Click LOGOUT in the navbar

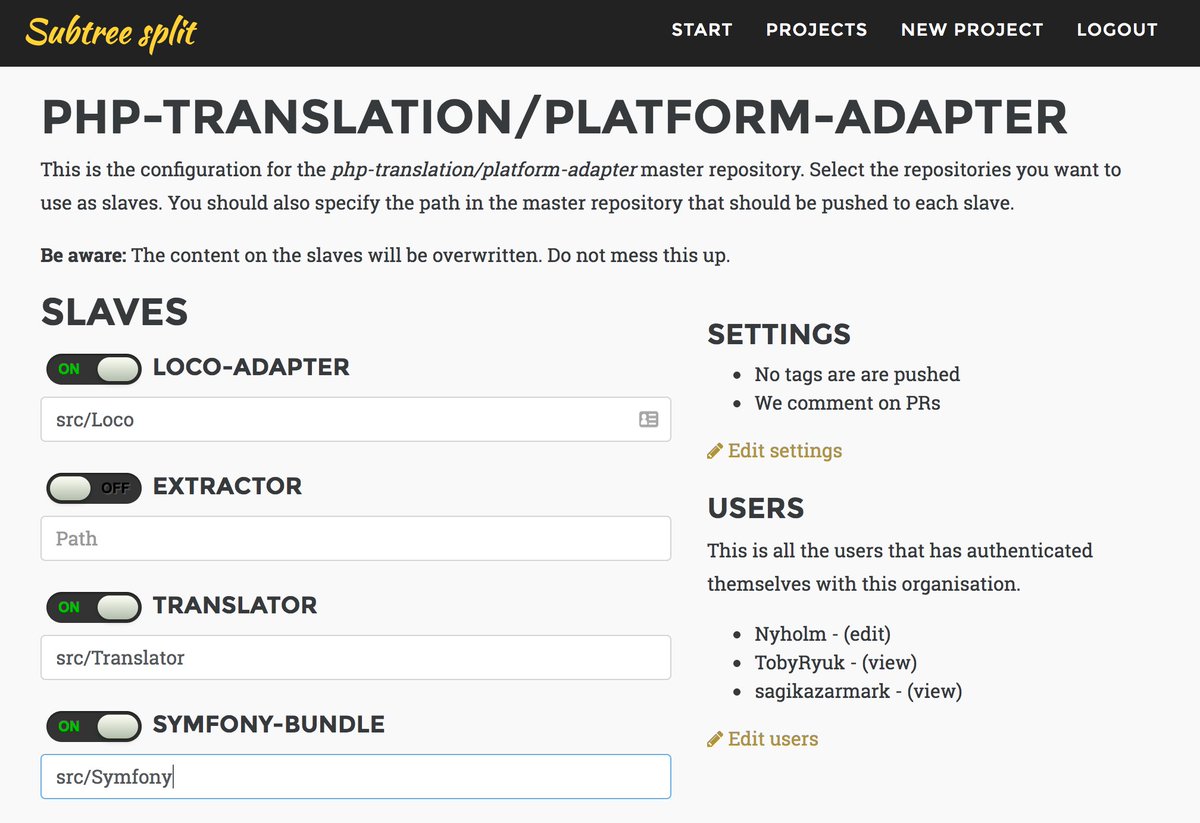(x=1116, y=30)
